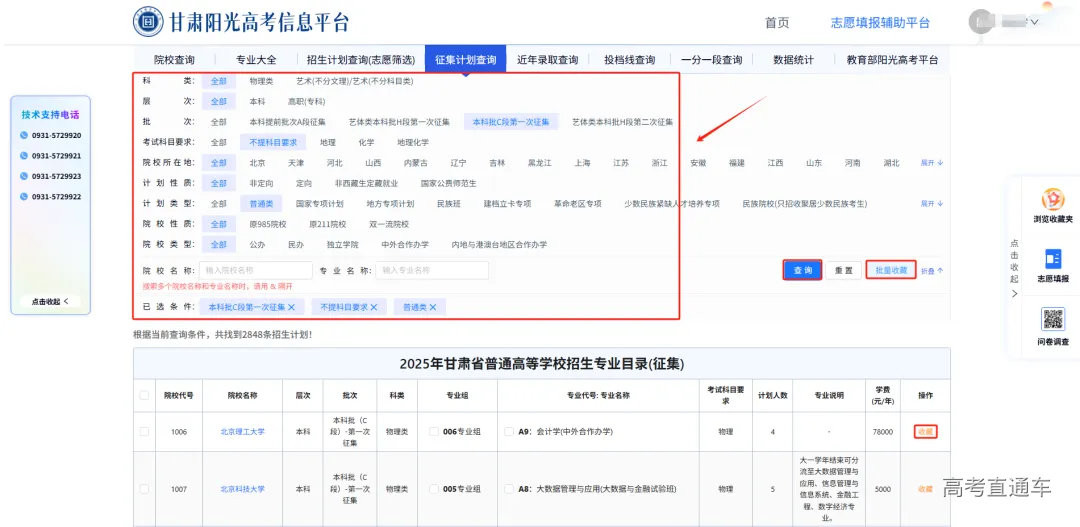
Task: Open the 志愿填报辅助平台 top link
Action: coord(880,23)
